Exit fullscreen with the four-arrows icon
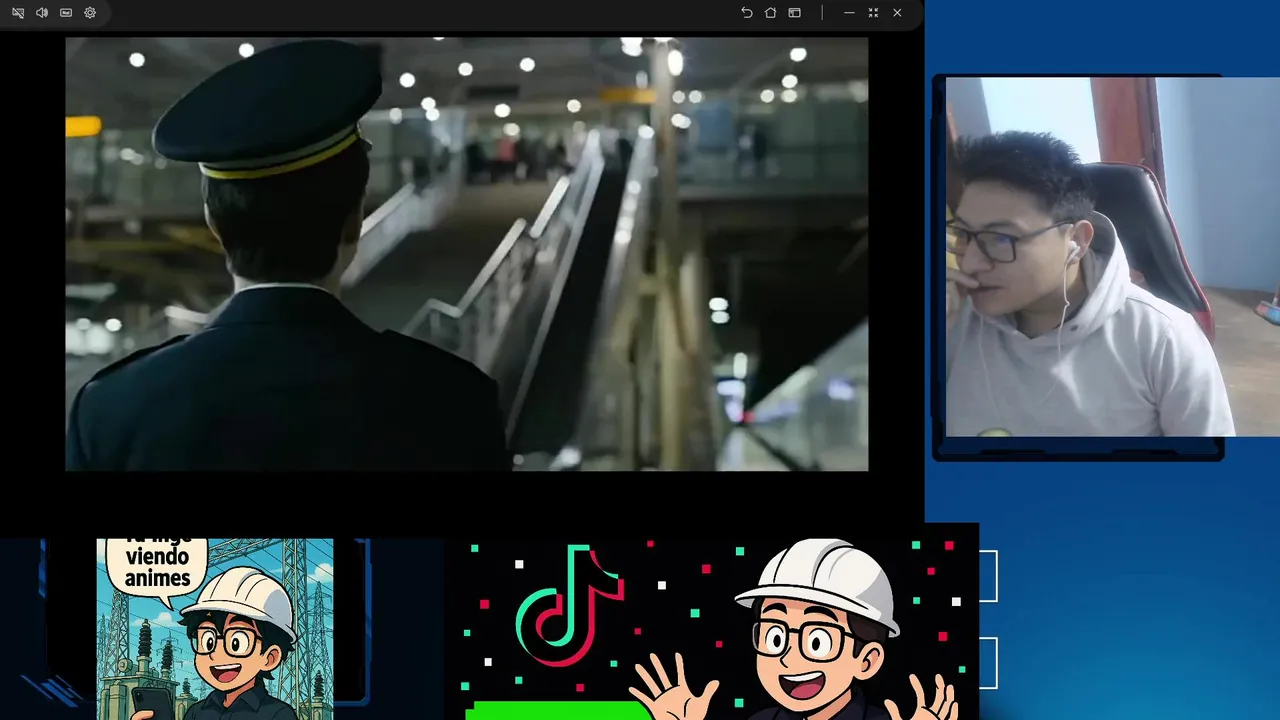 tap(873, 13)
